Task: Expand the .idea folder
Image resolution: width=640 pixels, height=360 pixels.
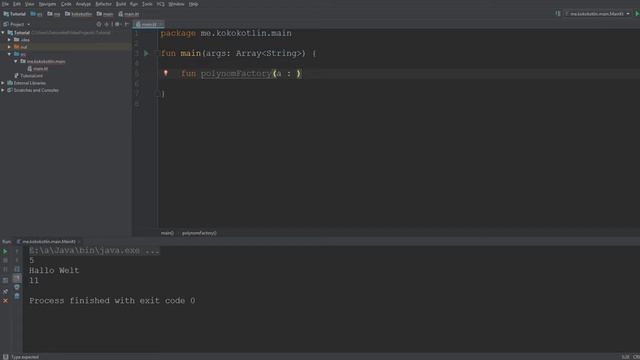Action: click(9, 40)
